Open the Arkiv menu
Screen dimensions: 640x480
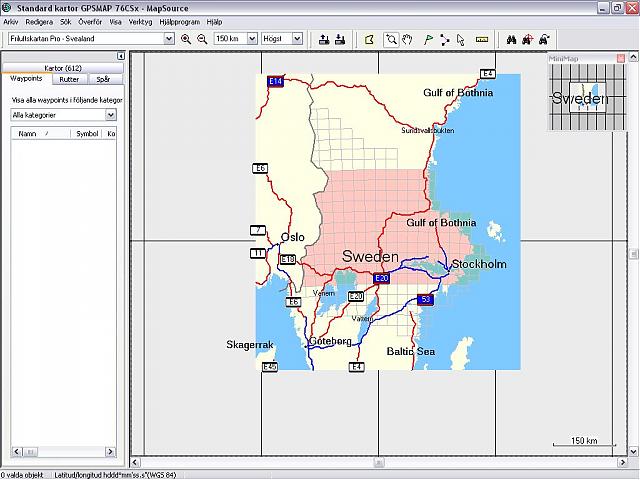point(11,22)
